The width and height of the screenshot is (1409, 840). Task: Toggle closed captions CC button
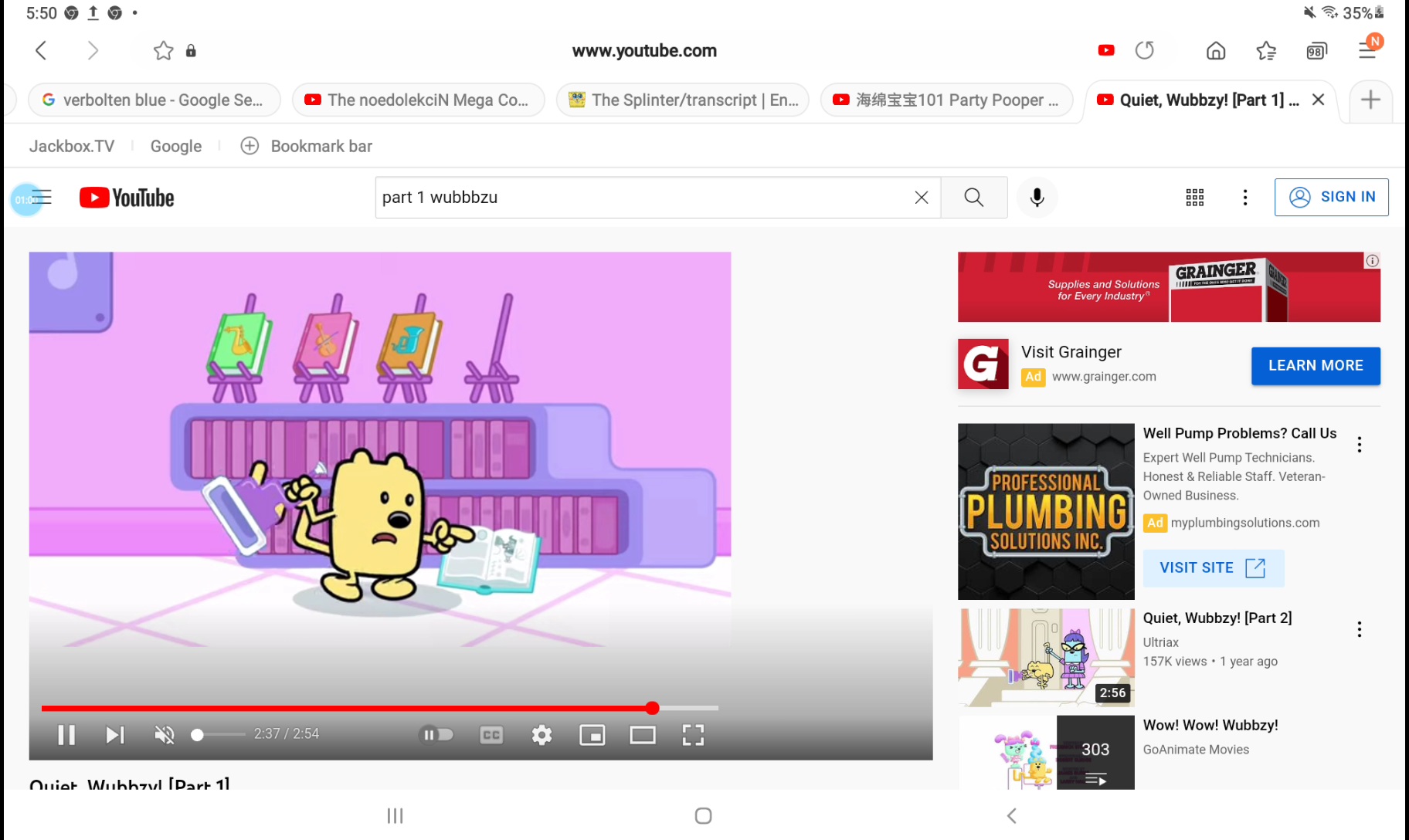point(491,735)
